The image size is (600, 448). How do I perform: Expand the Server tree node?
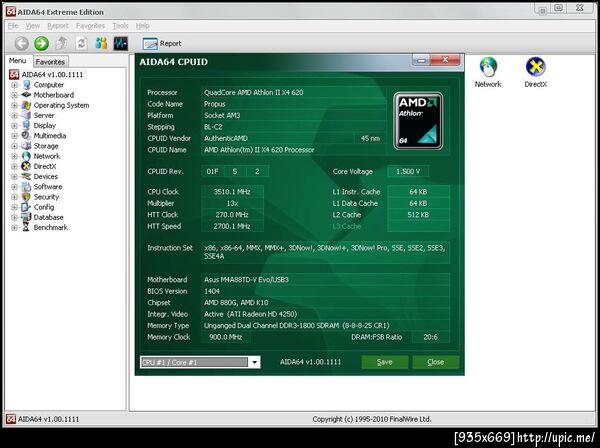[14, 115]
